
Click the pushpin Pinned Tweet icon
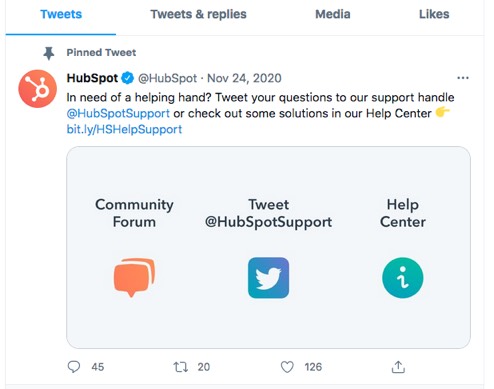coord(49,53)
